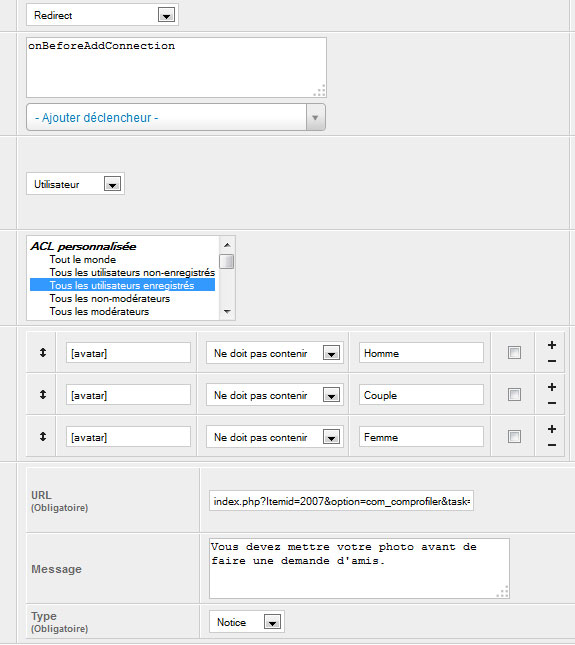Click the ACL list scroll up arrow
Image resolution: width=575 pixels, height=645 pixels.
(227, 245)
